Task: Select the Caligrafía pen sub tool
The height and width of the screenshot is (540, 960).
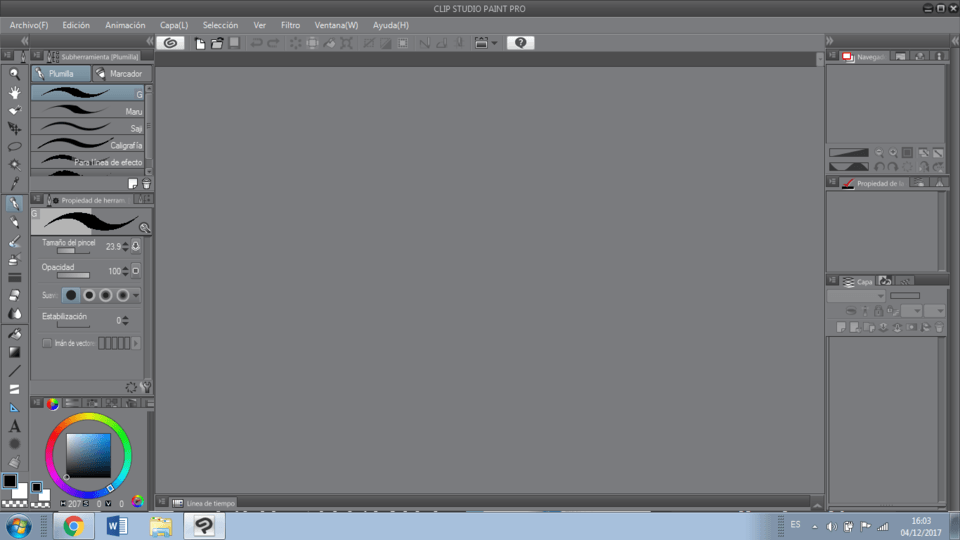Action: (x=88, y=144)
